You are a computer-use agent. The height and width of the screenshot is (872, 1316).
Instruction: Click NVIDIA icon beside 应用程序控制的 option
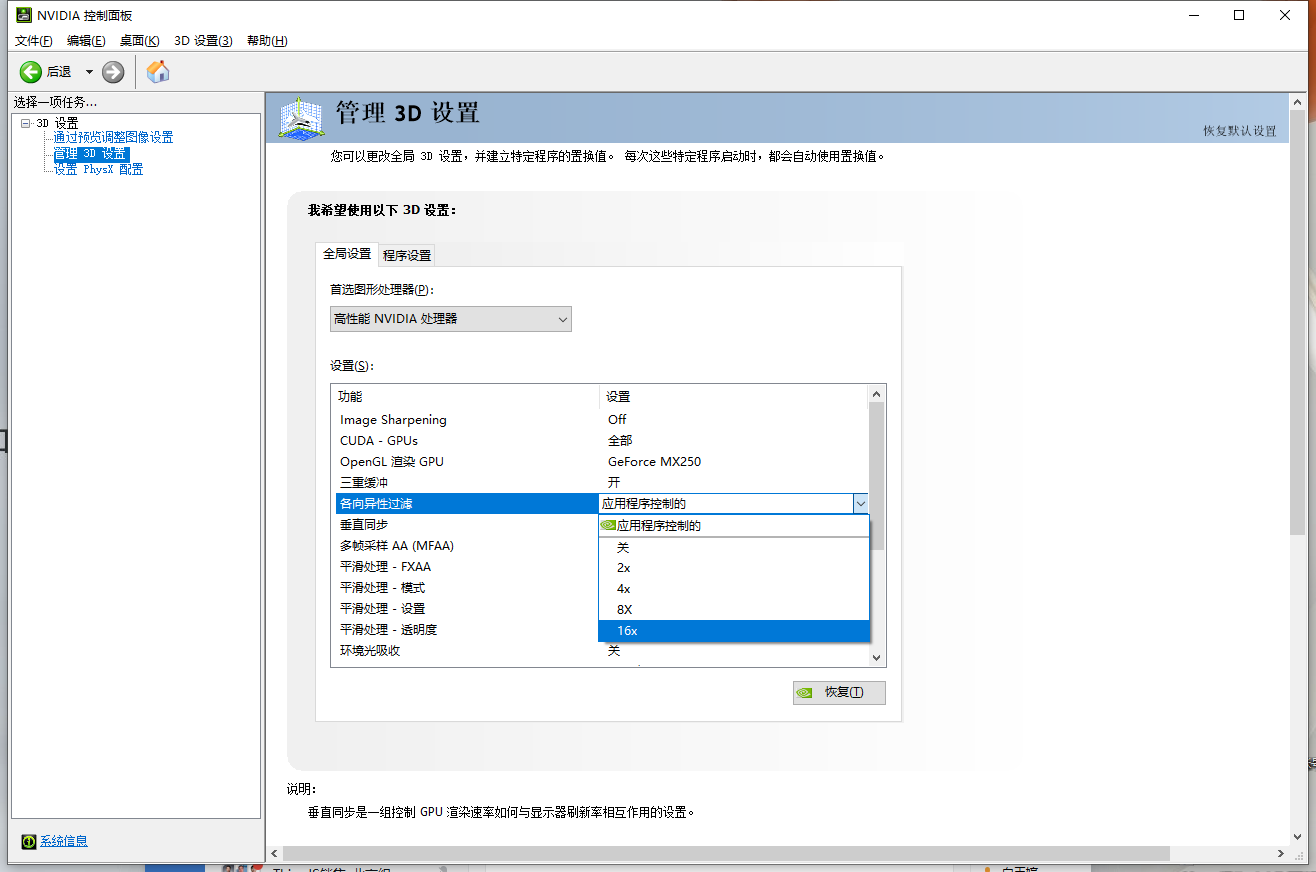[607, 525]
